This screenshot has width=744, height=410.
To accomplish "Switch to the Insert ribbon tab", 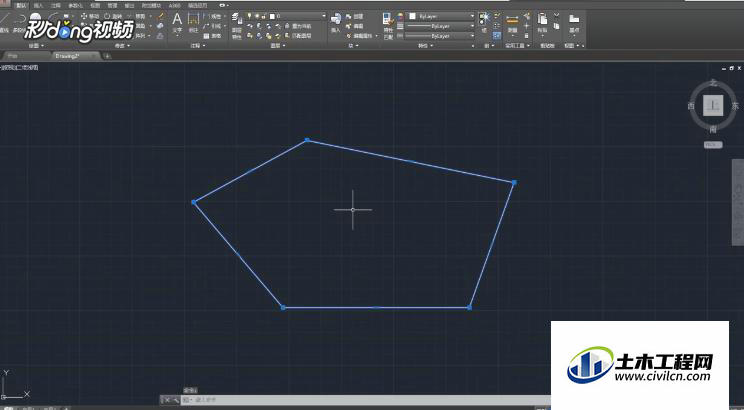I will coord(38,6).
